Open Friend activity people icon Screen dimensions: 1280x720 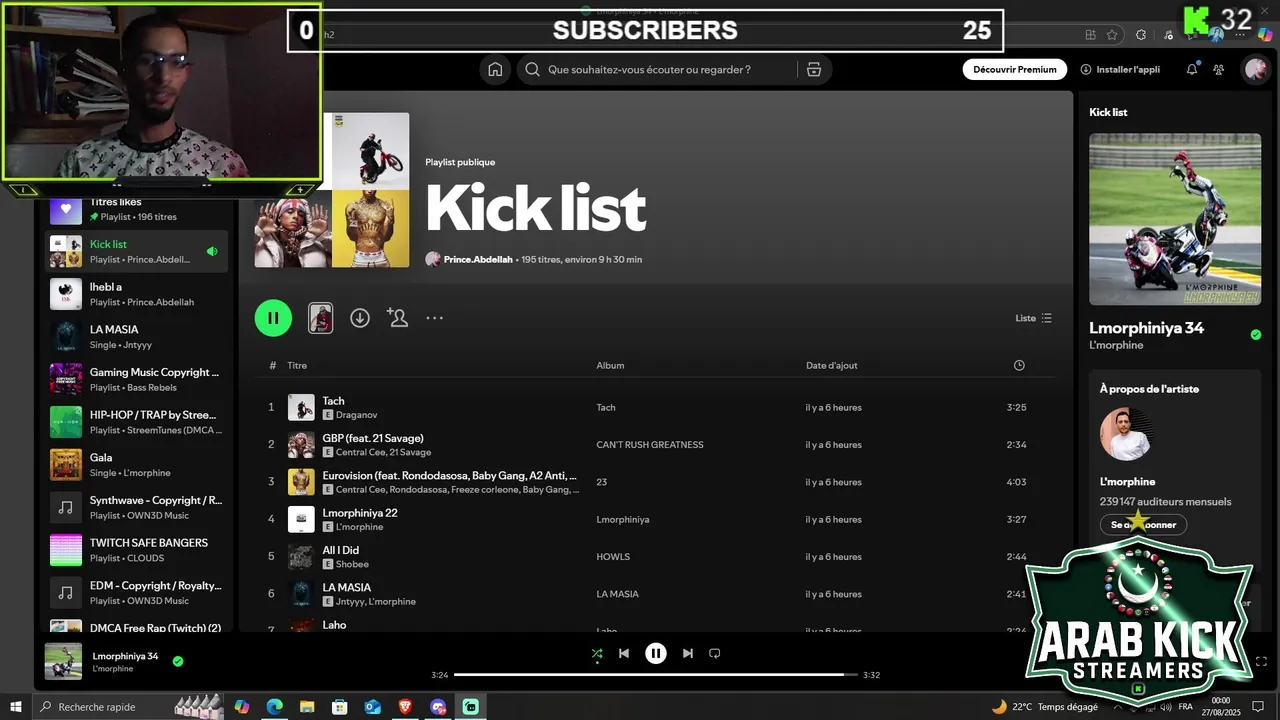pyautogui.click(x=1218, y=70)
